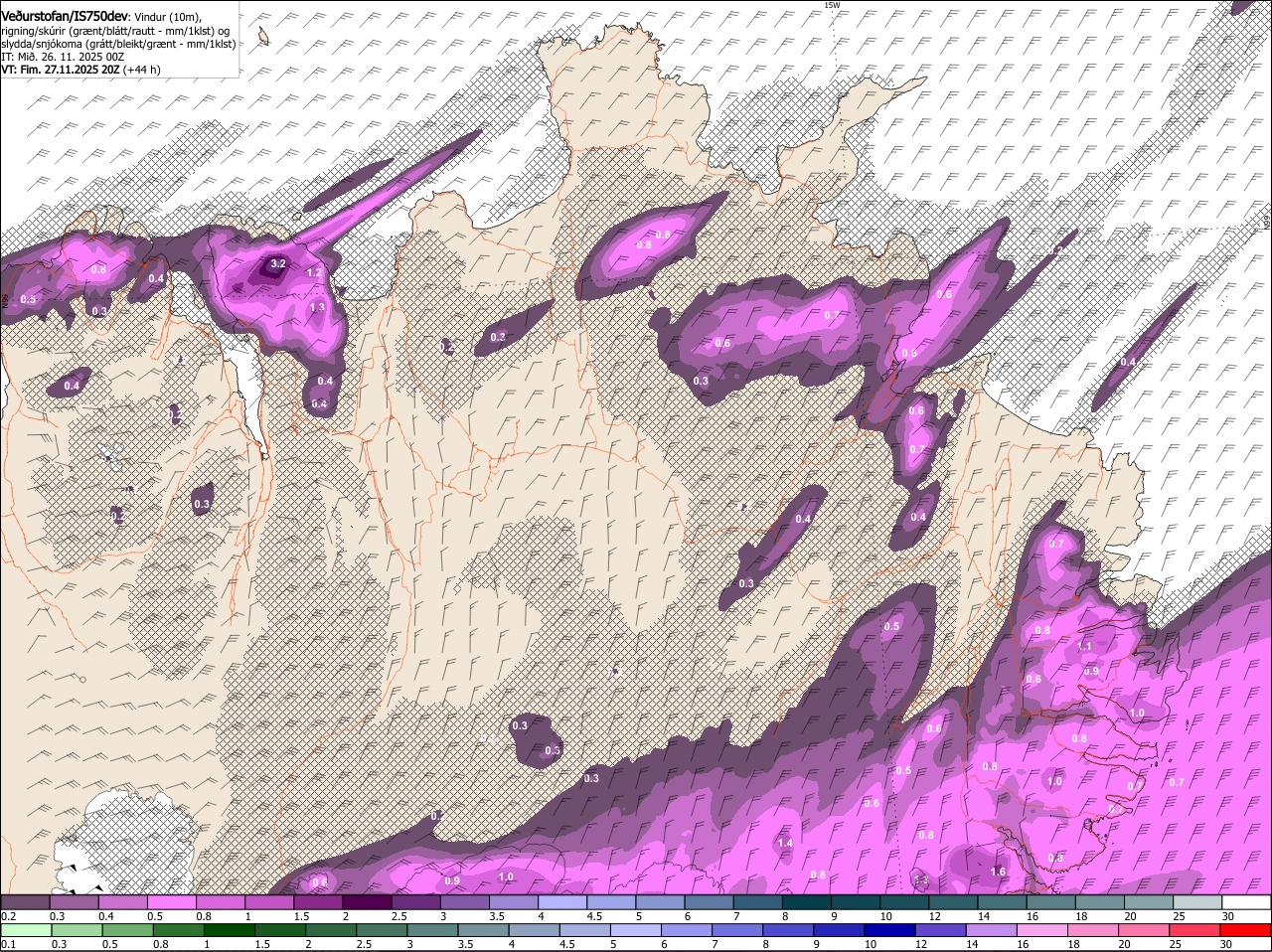
Task: Pick the first upper-legend swatch labeled 0.2
Action: [x=25, y=902]
